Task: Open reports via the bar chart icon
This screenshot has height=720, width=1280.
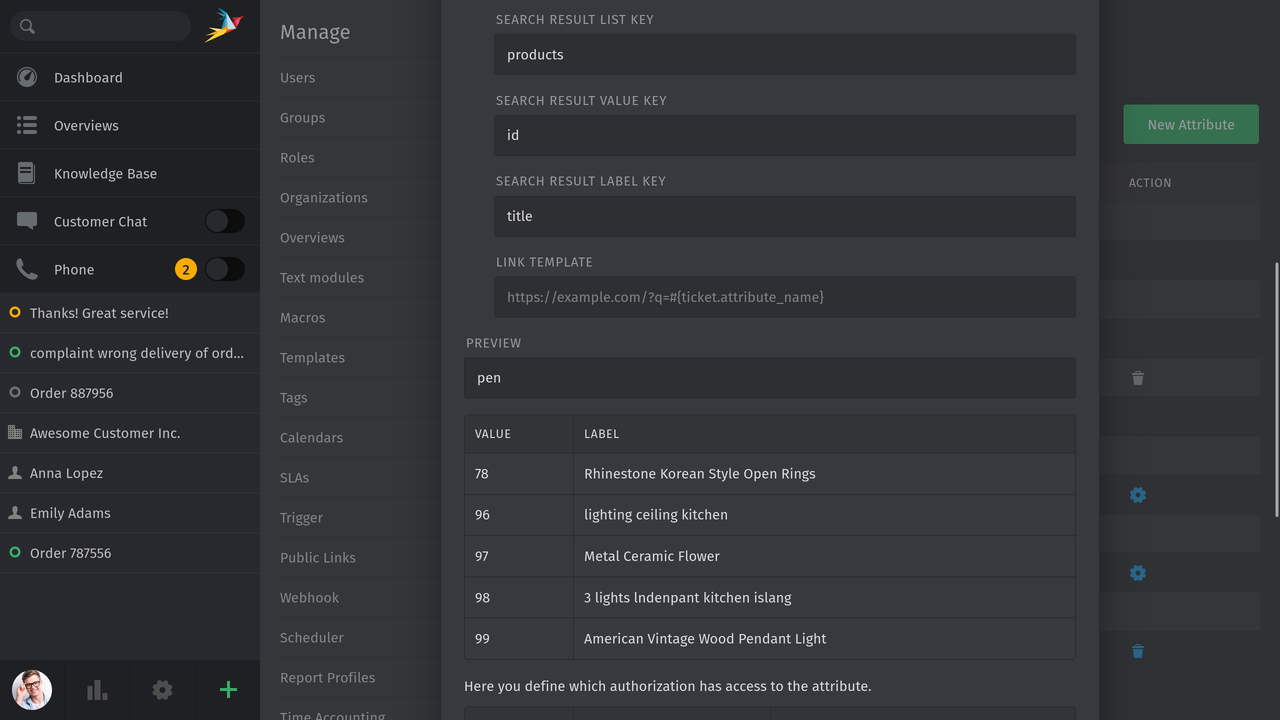Action: tap(96, 690)
